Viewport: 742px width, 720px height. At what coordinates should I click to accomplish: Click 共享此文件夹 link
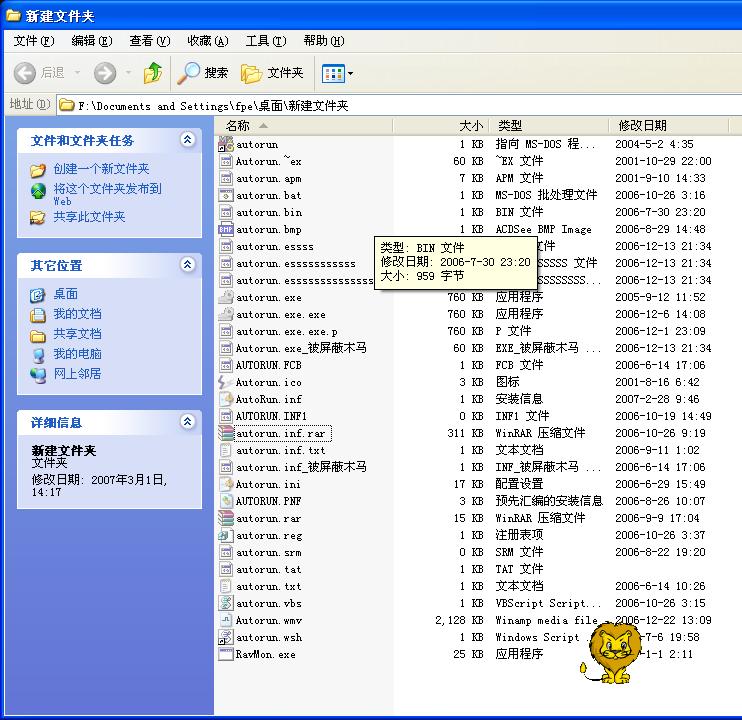(x=89, y=217)
